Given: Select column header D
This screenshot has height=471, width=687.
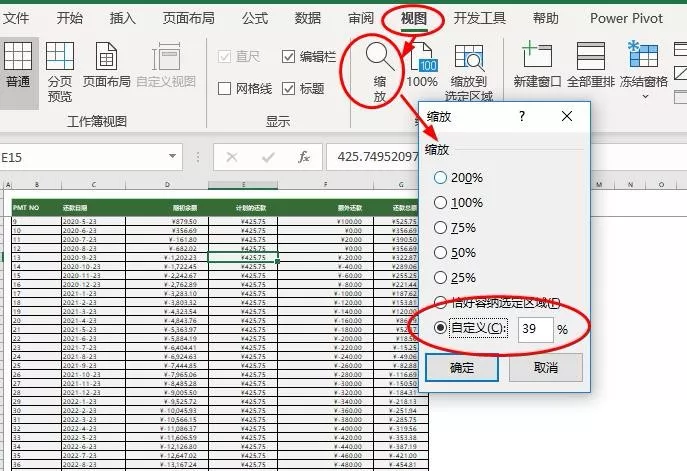Looking at the screenshot, I should (x=167, y=185).
